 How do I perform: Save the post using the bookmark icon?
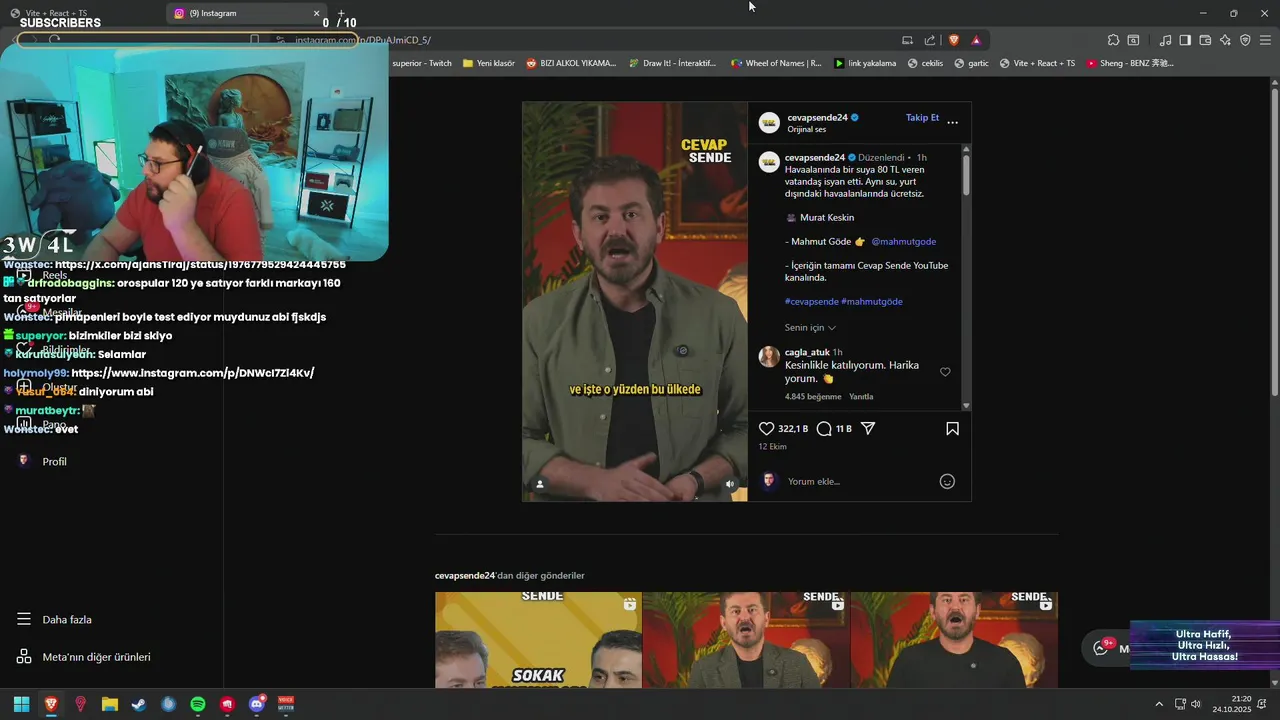(x=952, y=428)
